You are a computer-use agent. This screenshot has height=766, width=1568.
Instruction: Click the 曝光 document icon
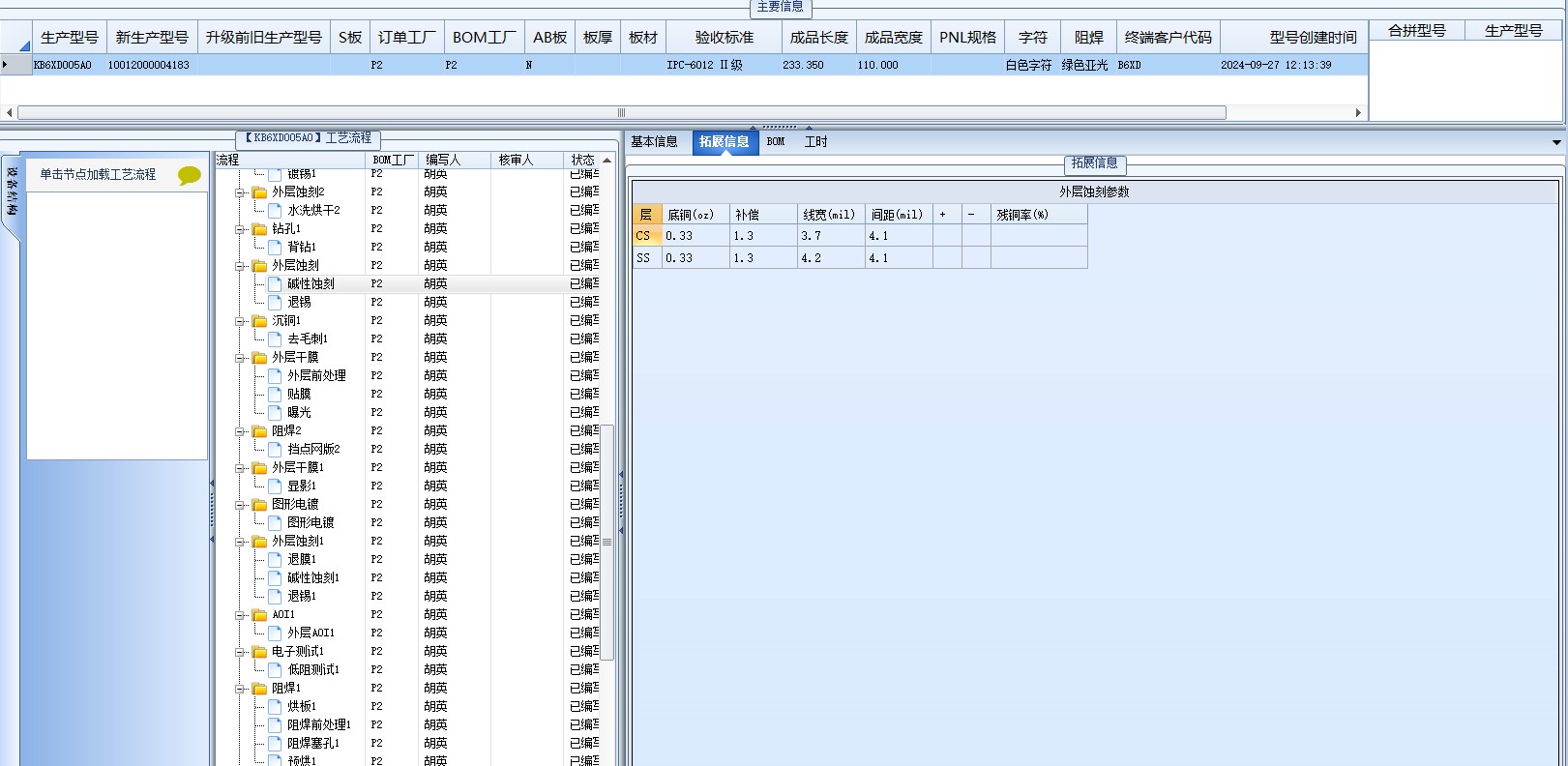[275, 412]
